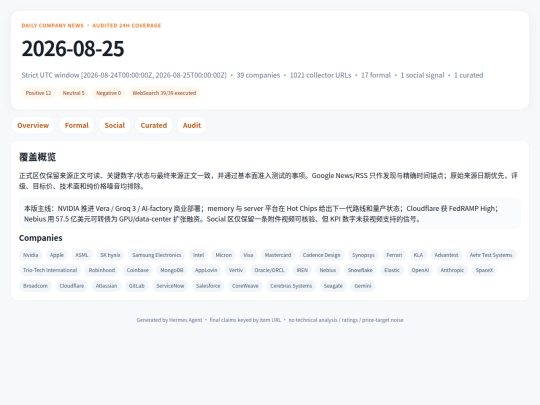The image size is (540, 405).
Task: Select the Nebius company chip
Action: (x=328, y=270)
